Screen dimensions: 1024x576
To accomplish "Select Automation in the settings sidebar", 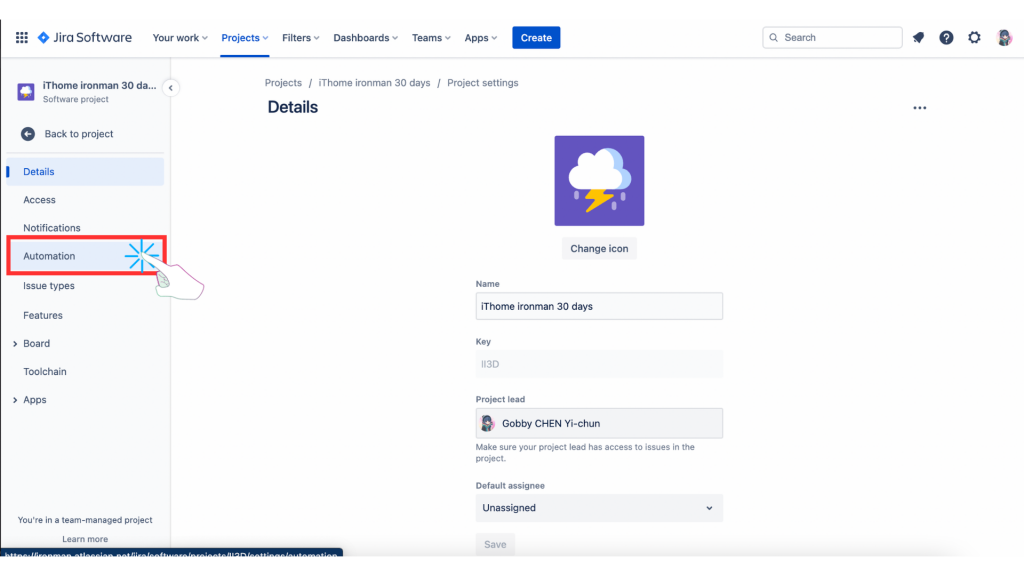I will coord(86,256).
